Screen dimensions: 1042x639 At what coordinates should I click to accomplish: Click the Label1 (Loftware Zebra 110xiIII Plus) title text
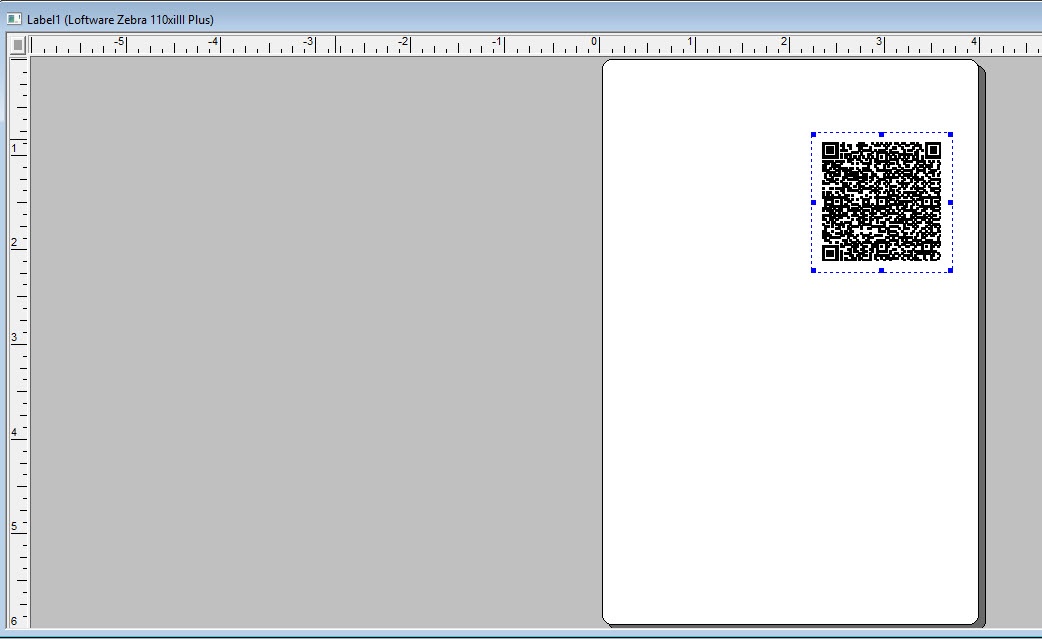[x=120, y=20]
